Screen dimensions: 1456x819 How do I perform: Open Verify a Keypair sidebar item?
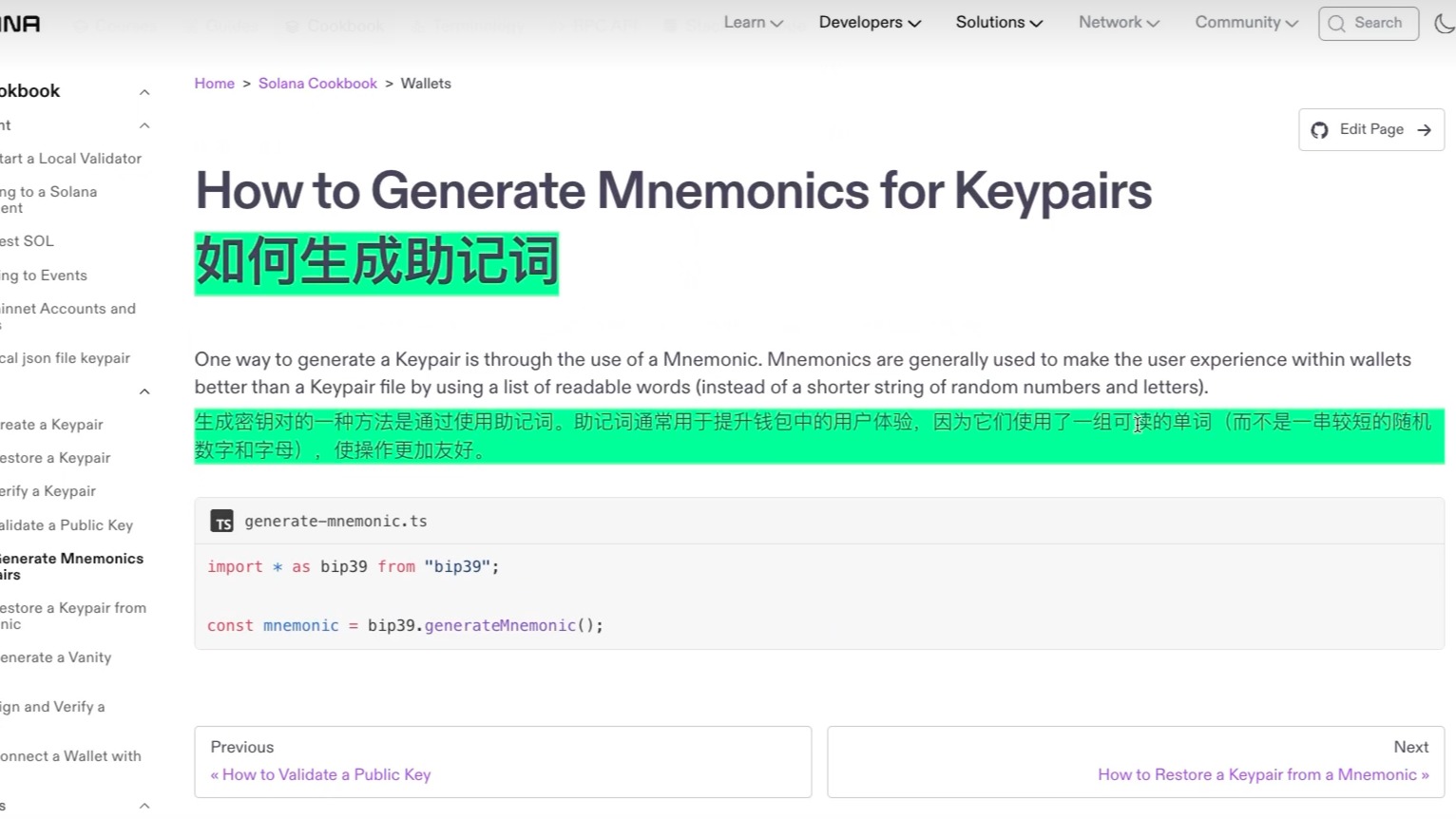(48, 491)
